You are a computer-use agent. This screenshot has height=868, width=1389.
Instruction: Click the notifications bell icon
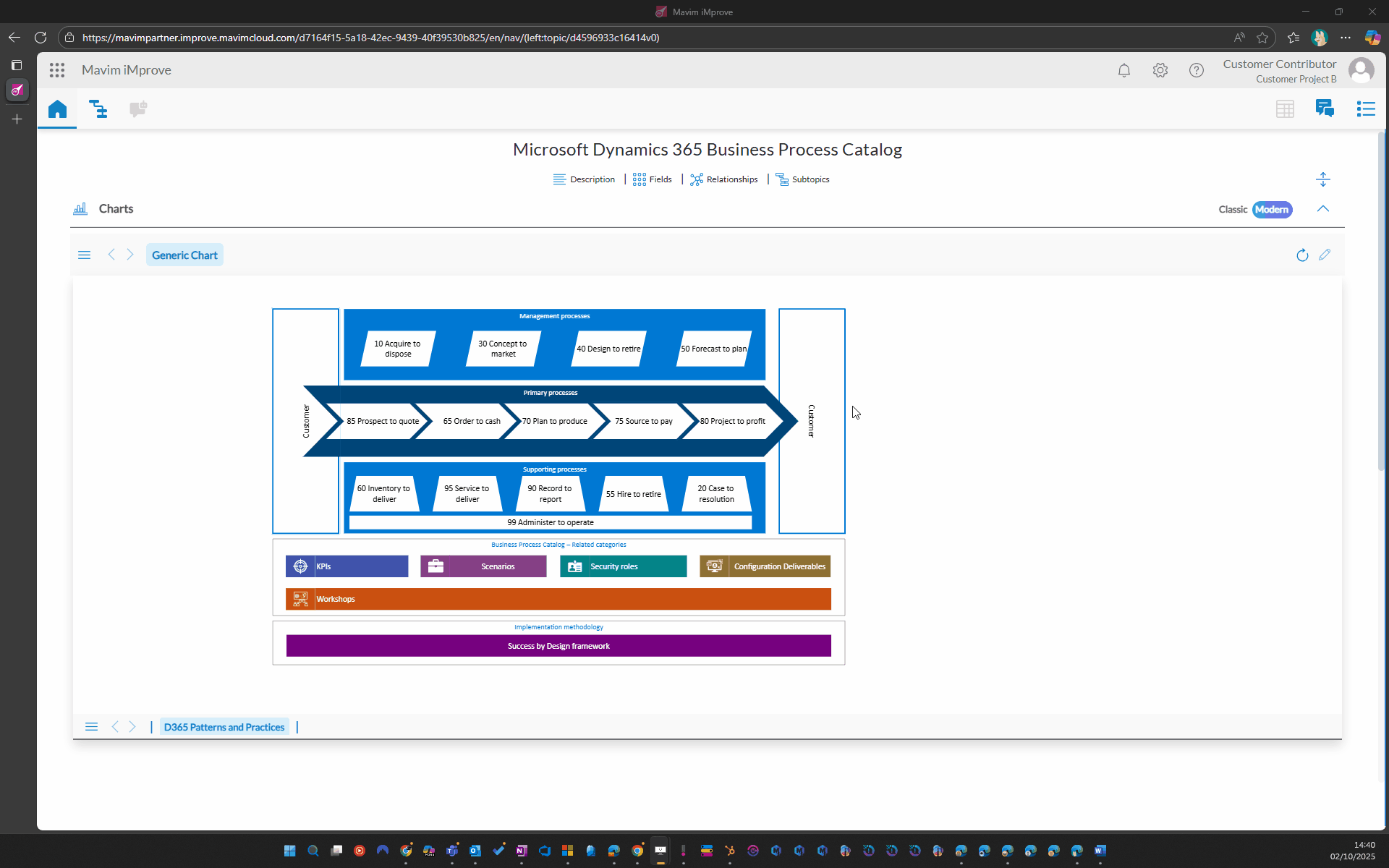click(x=1123, y=70)
